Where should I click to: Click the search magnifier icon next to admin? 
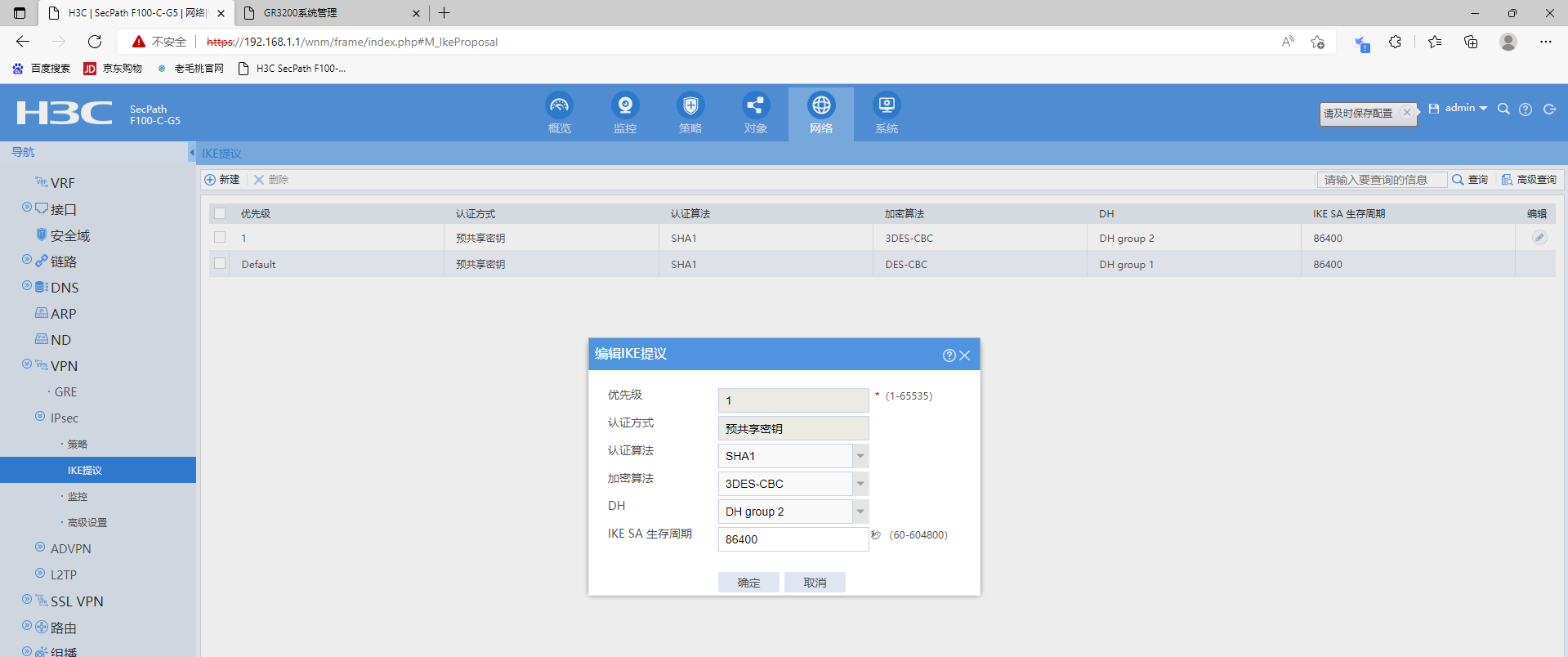[1503, 109]
